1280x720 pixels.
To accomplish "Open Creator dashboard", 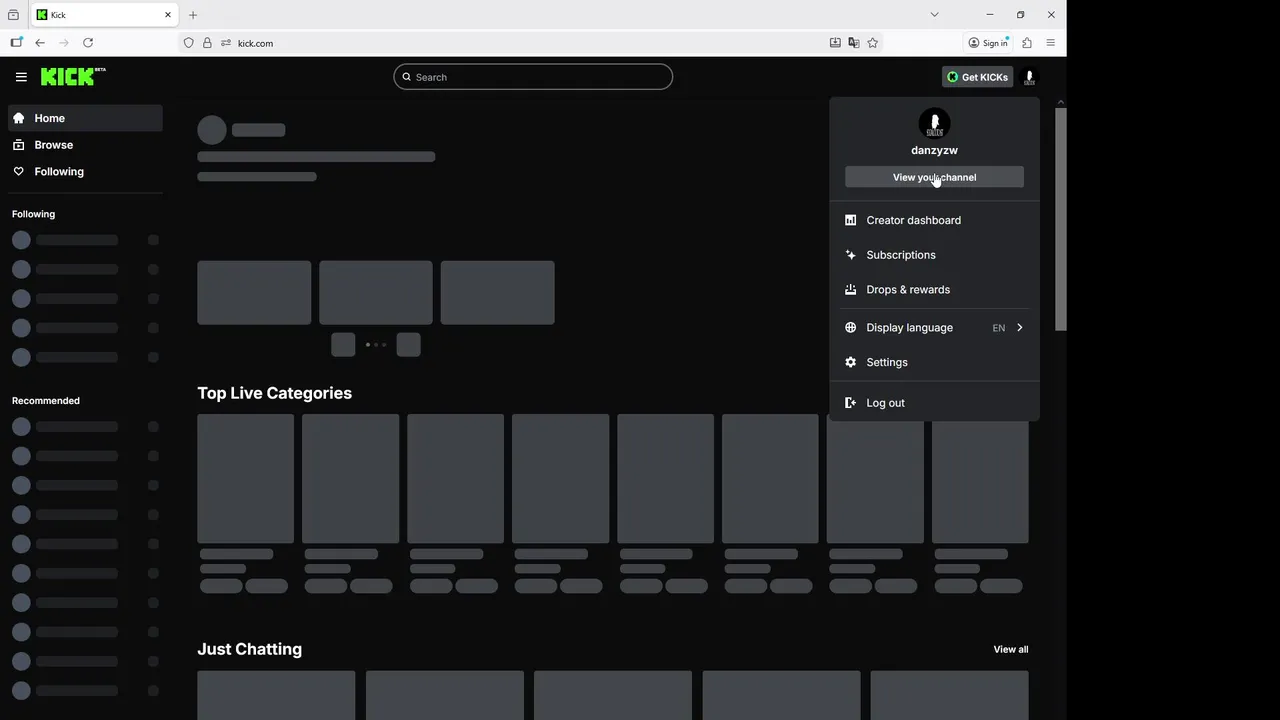I will (934, 220).
